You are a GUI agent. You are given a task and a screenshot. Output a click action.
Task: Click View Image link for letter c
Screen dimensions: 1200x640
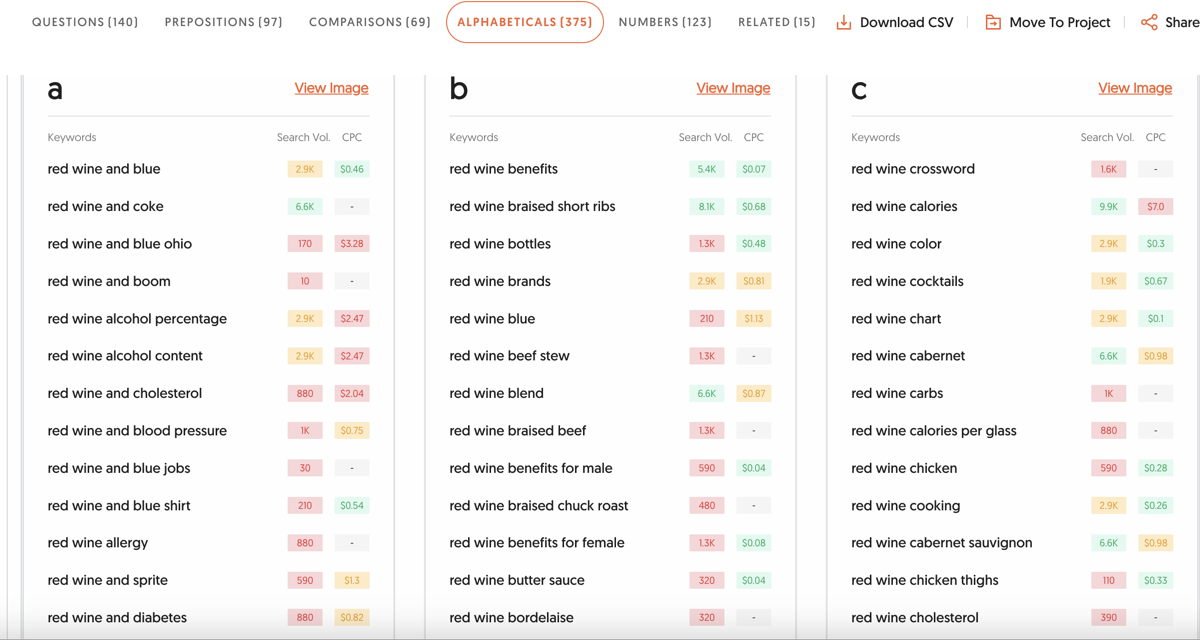pos(1135,88)
